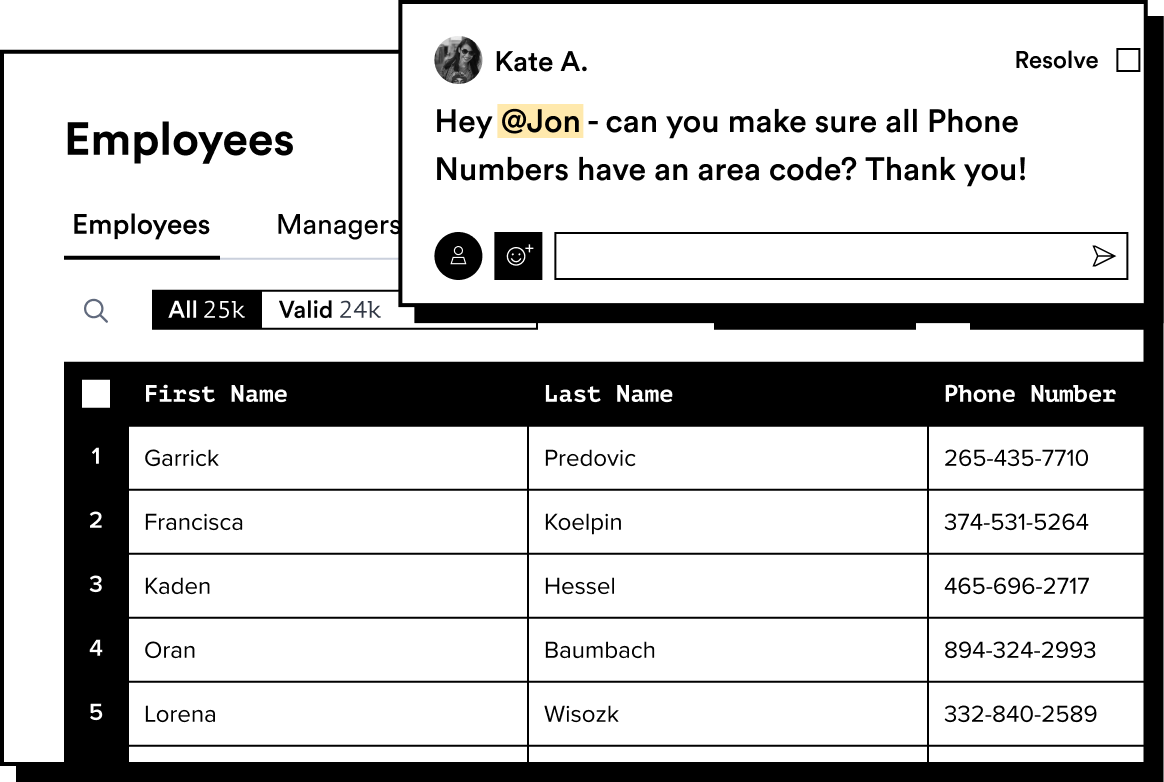Switch to the Managers tab
The width and height of the screenshot is (1164, 782).
click(338, 225)
